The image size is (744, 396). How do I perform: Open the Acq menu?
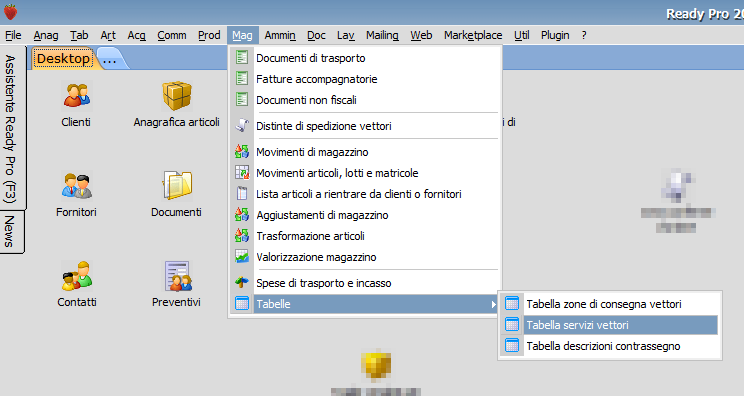[x=137, y=35]
